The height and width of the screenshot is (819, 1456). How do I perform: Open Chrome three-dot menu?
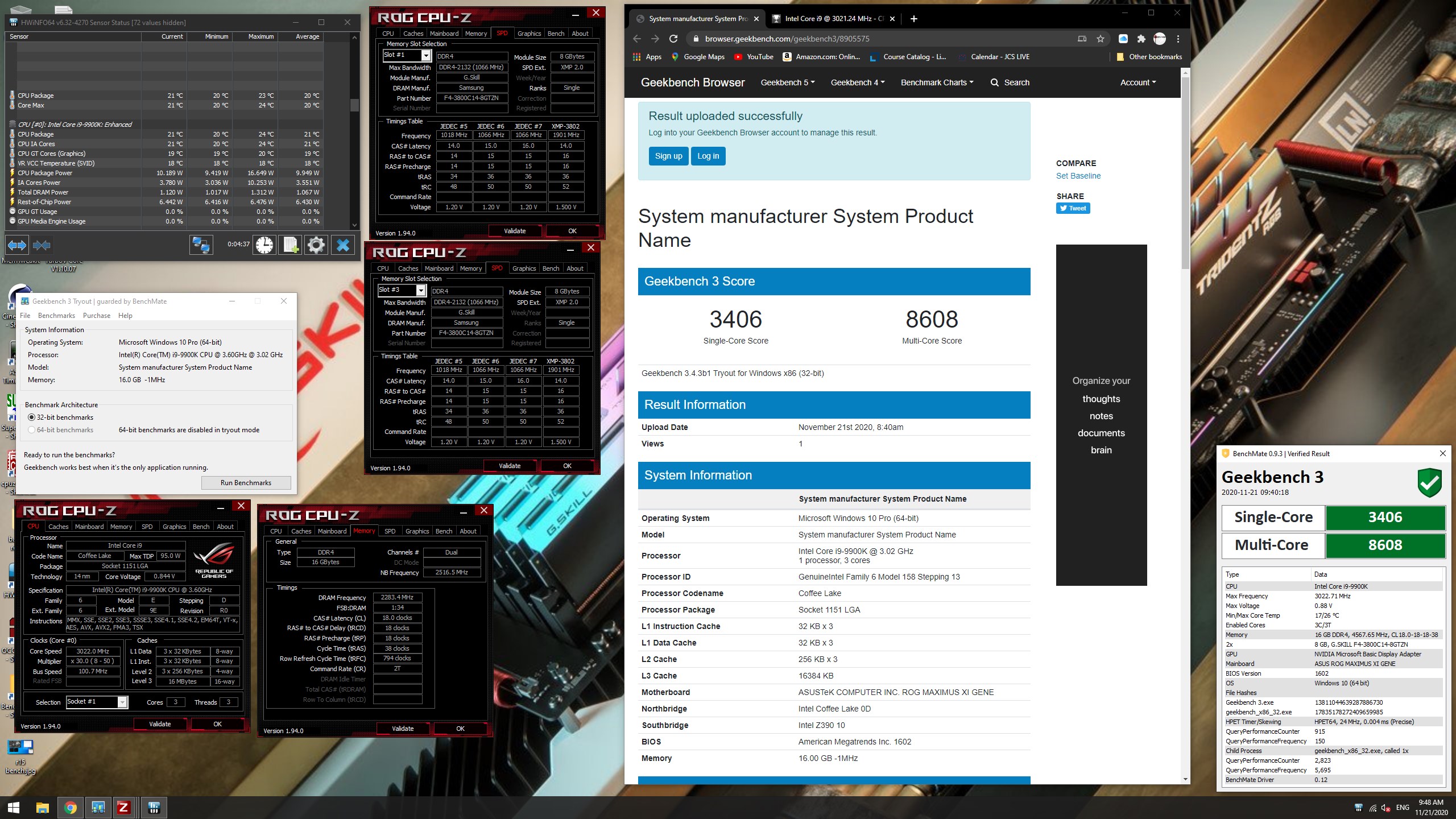1178,39
